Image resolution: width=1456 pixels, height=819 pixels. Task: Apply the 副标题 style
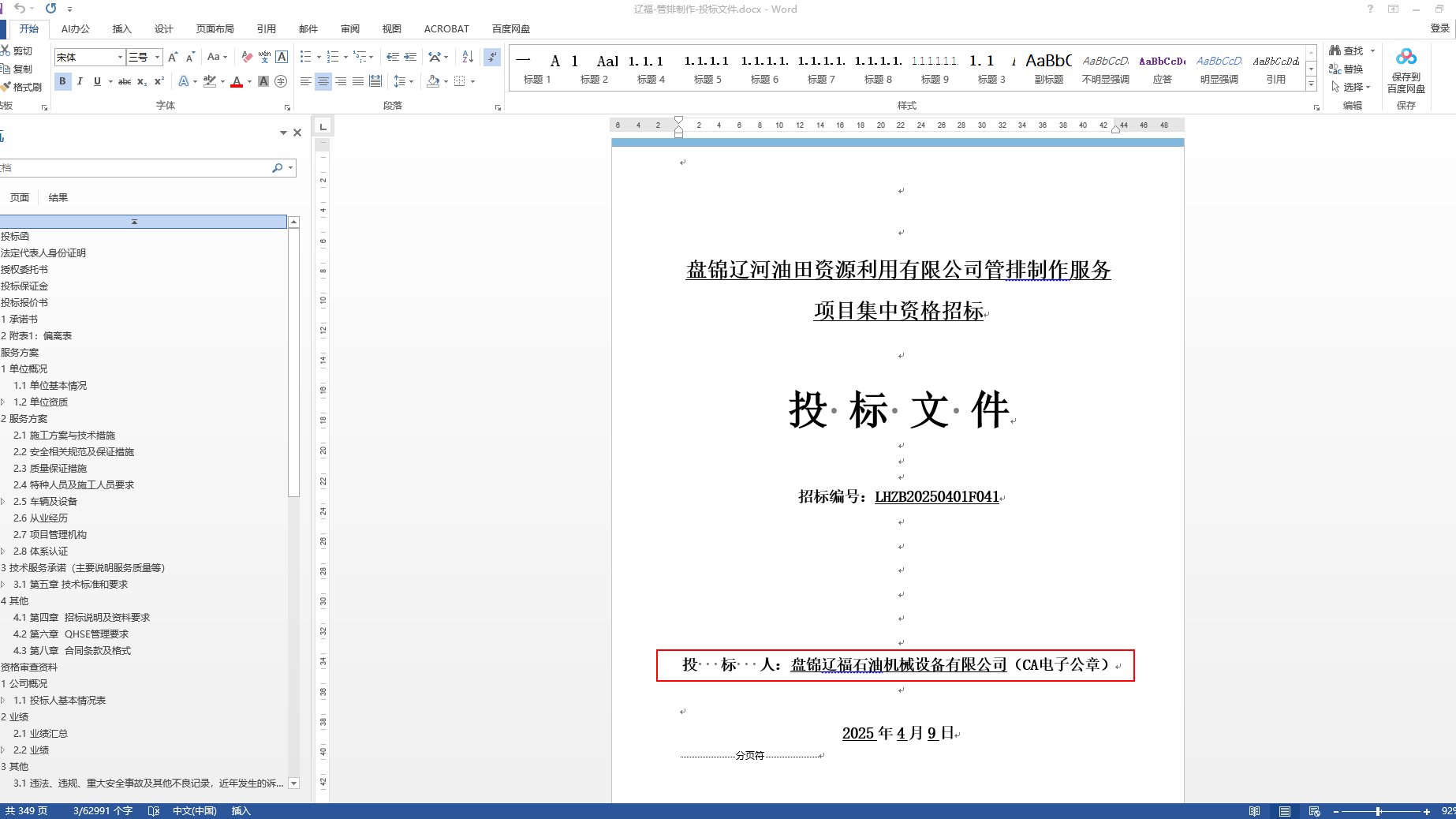tap(1048, 69)
